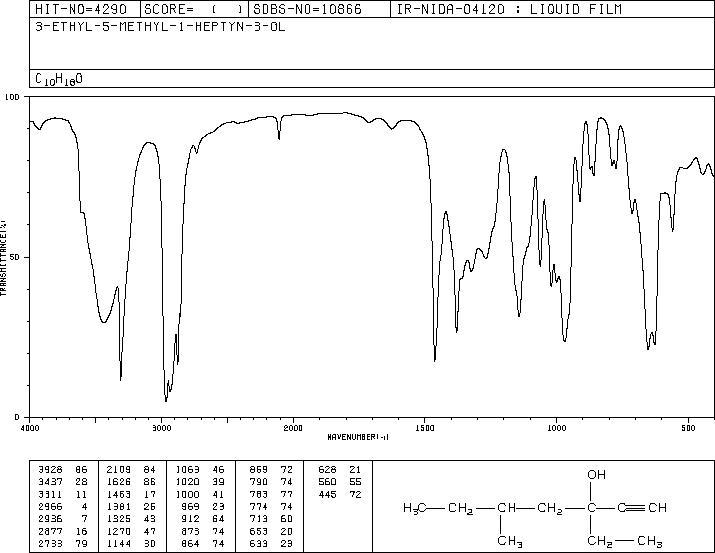Select the 2733 peak entry in the table
Image resolution: width=715 pixels, height=553 pixels.
62,543
